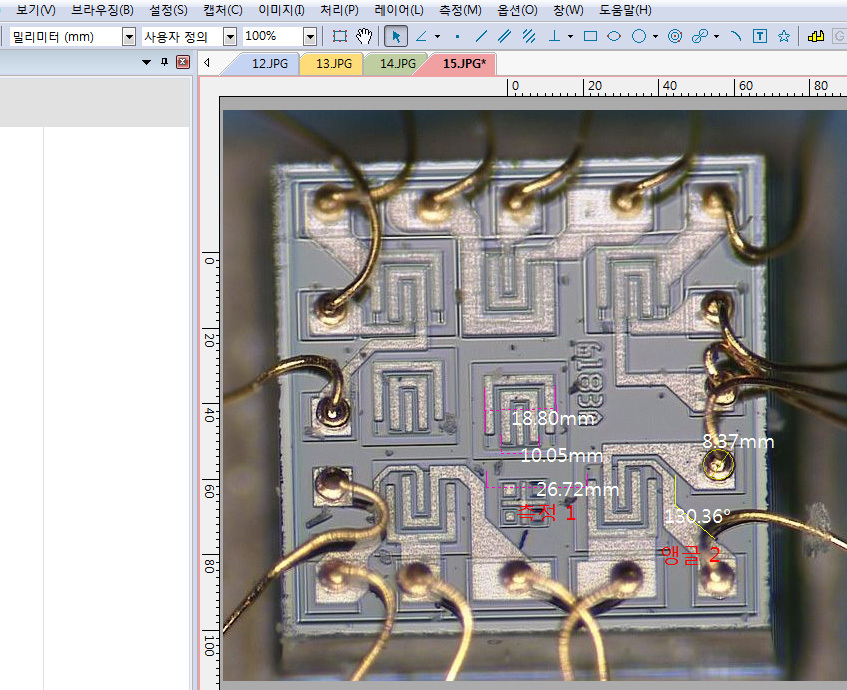Activate the hand pan tool
Viewport: 847px width, 690px height.
pos(365,36)
